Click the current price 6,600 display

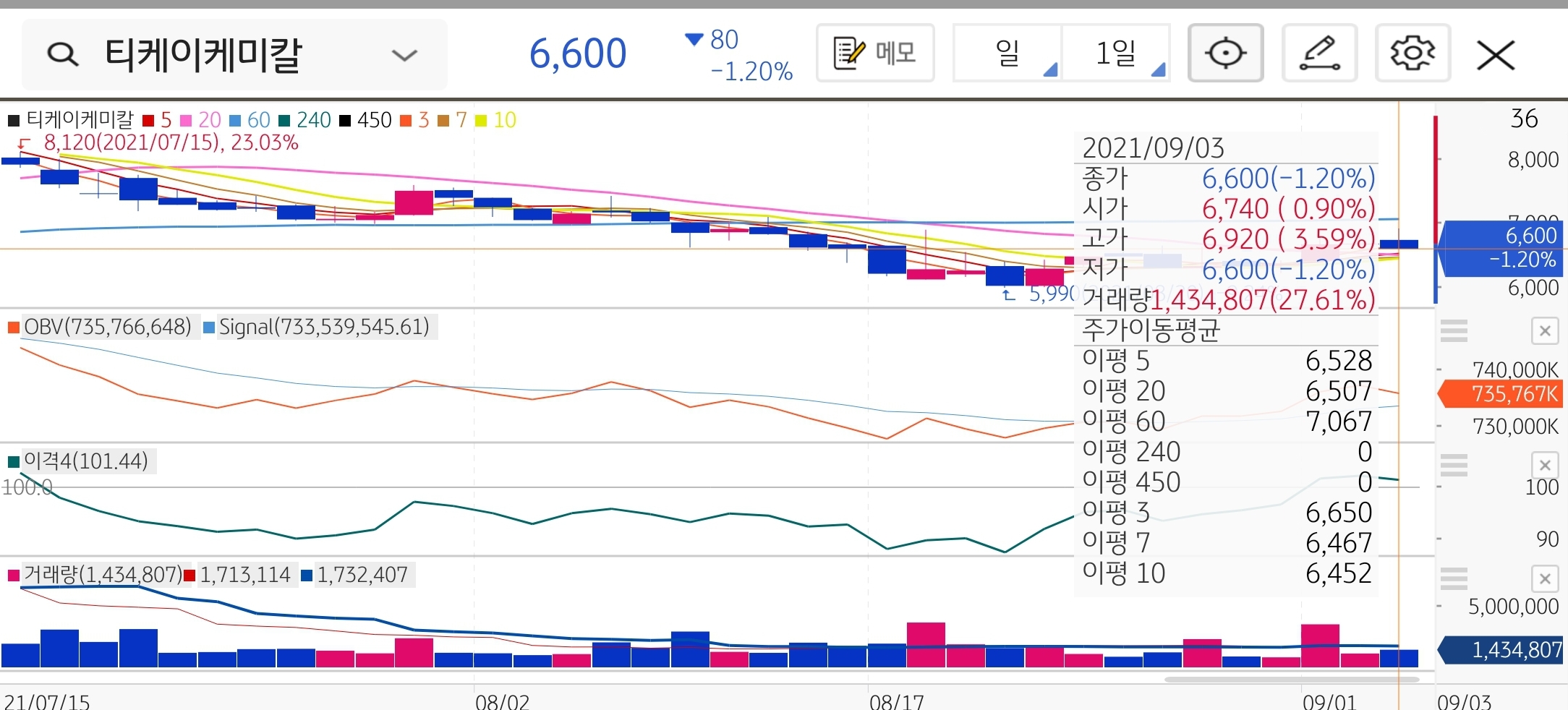click(578, 54)
